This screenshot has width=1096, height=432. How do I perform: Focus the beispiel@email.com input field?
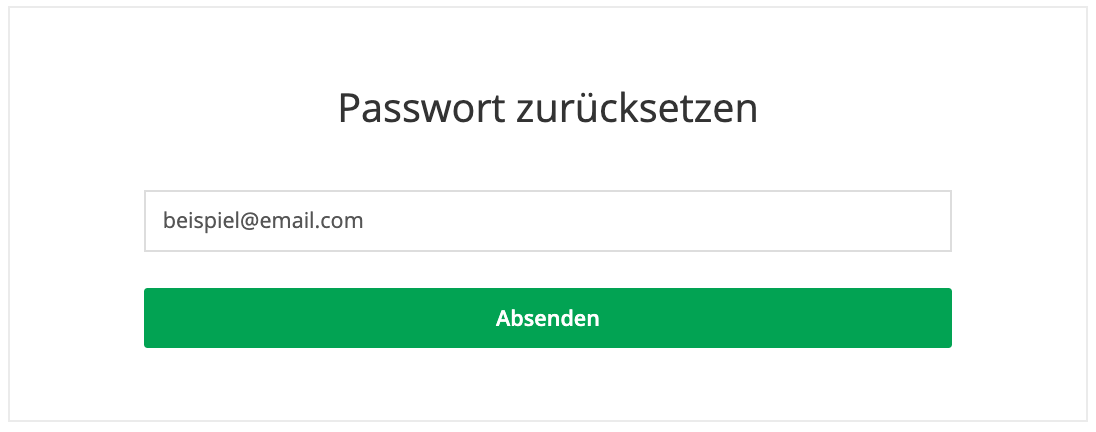(547, 221)
